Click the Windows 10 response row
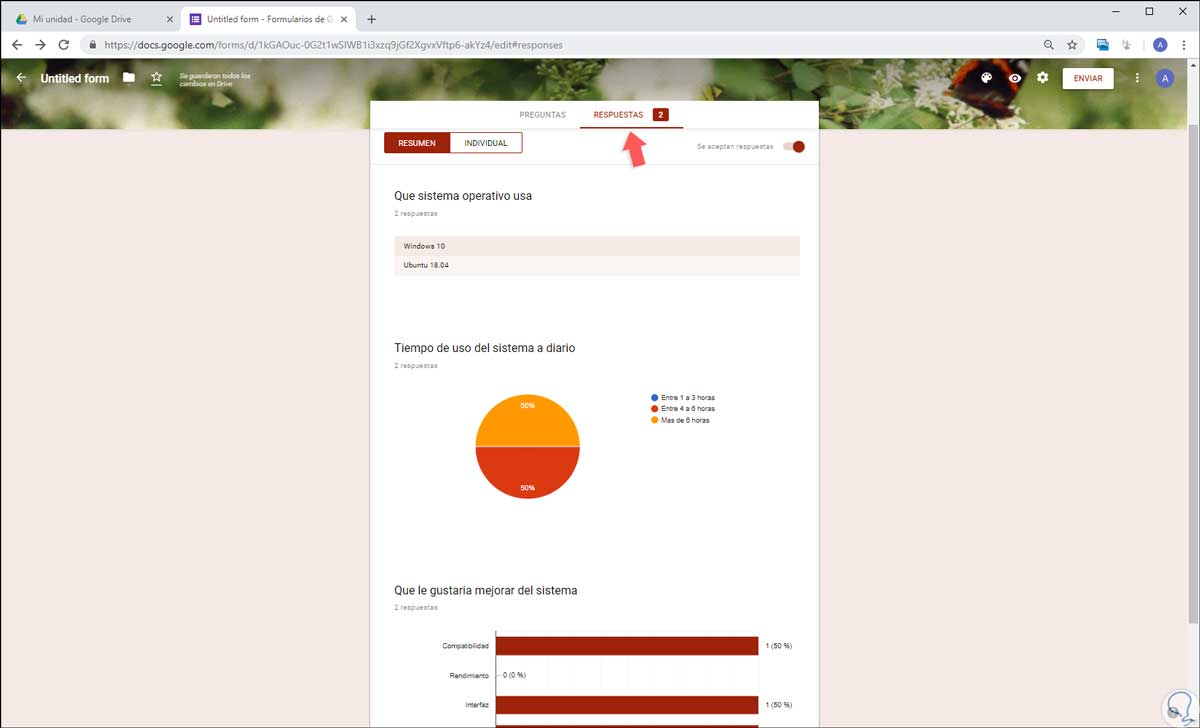Viewport: 1200px width, 728px height. point(597,246)
